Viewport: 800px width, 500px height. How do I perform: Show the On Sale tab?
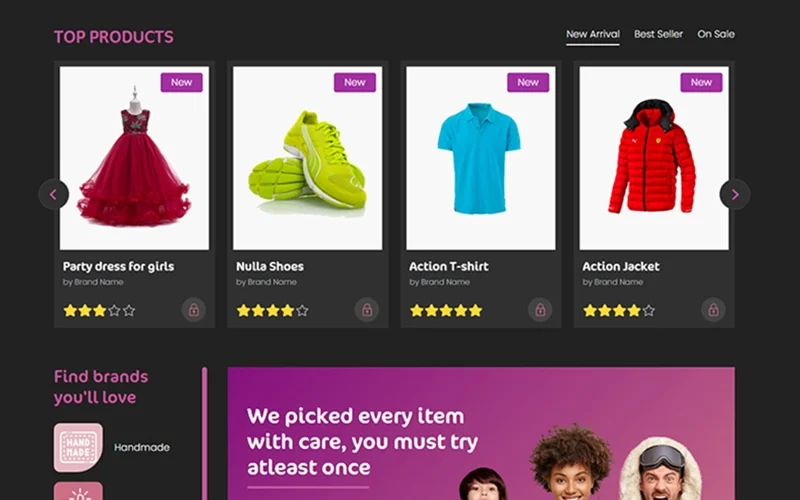tap(716, 34)
